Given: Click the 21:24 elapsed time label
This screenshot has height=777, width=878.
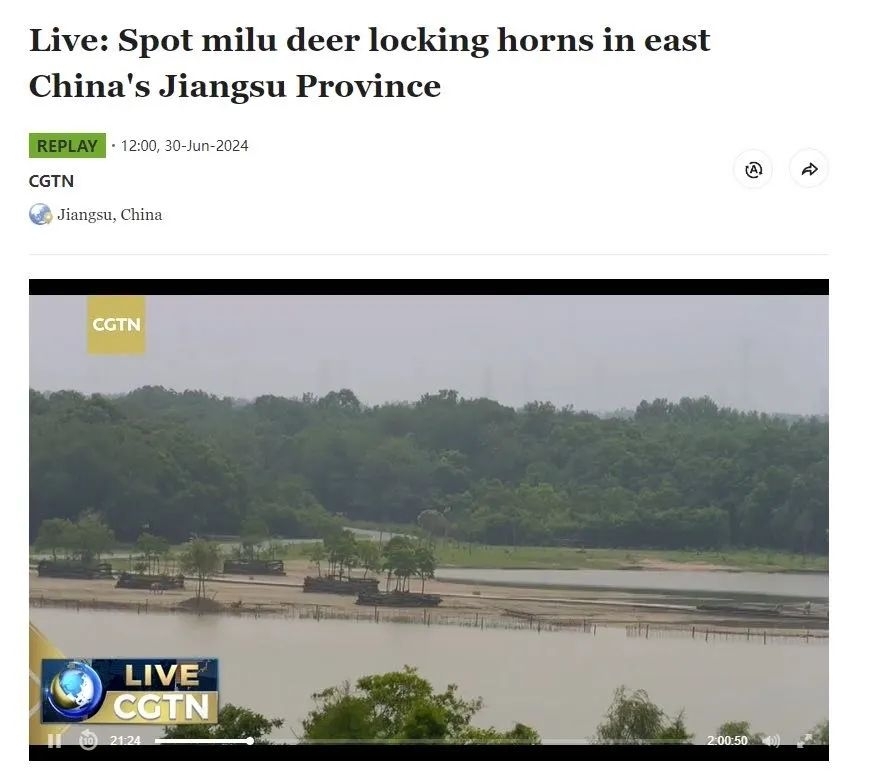Looking at the screenshot, I should click(x=125, y=741).
